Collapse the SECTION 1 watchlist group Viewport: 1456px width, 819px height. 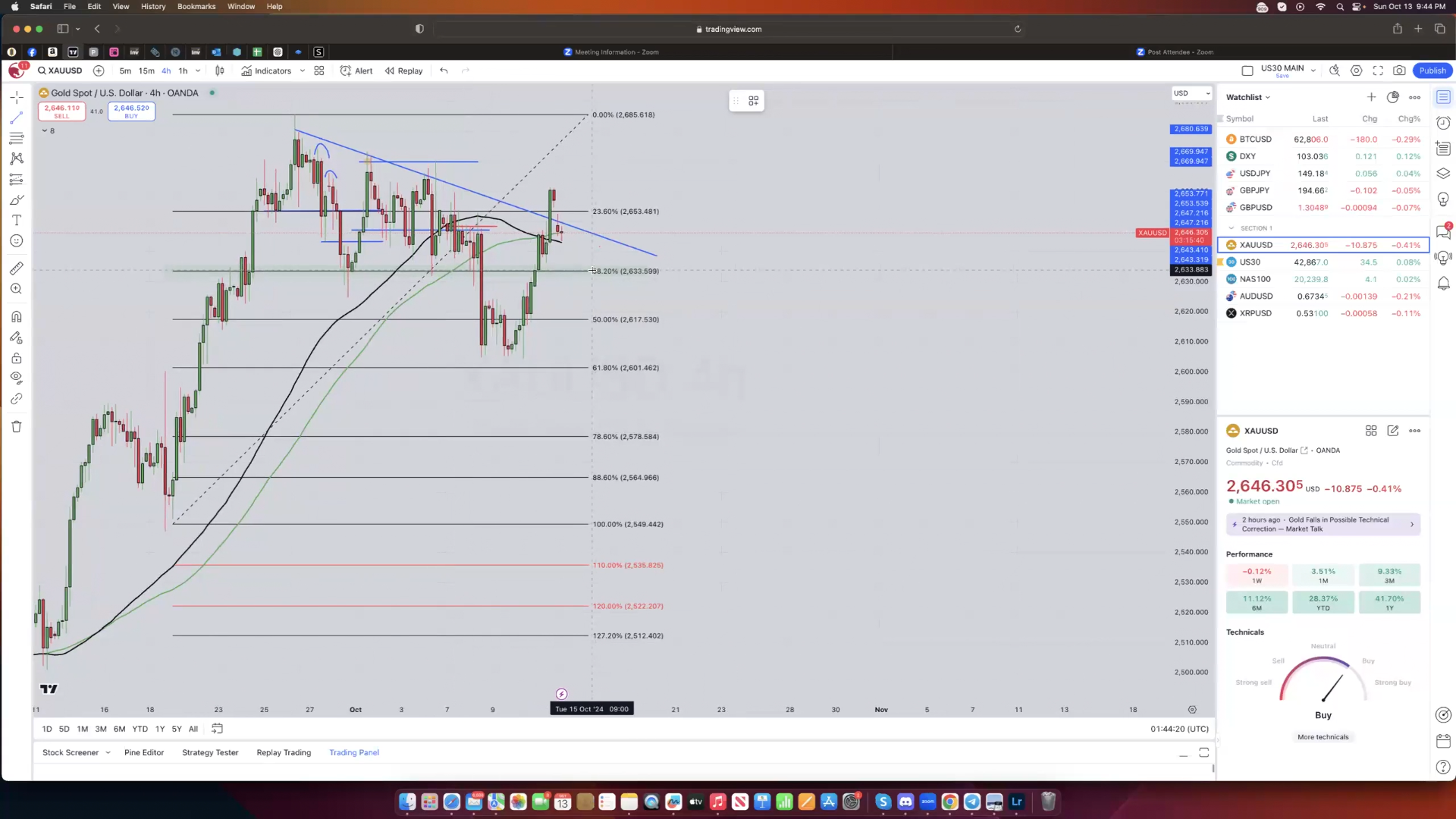click(x=1232, y=228)
